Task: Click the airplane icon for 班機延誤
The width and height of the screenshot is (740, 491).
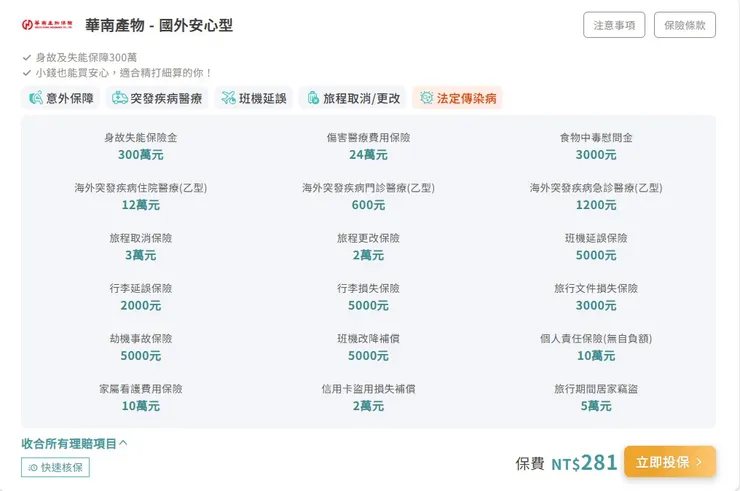Action: tap(228, 98)
